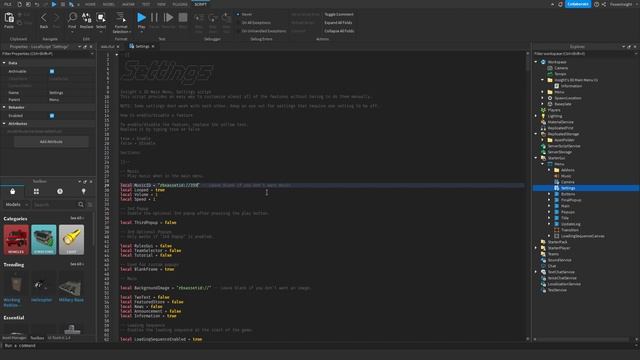Click the Toolbox search magnifier icon
Screen dimensions: 640x360
[x=81, y=204]
